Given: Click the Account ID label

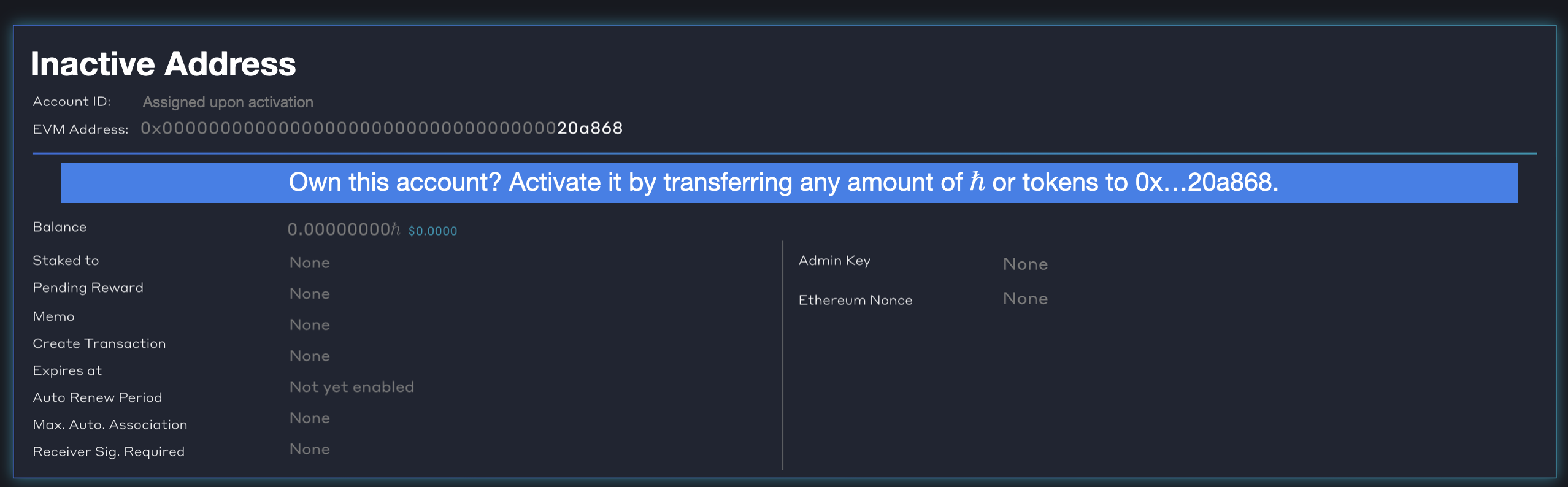Looking at the screenshot, I should click(x=72, y=101).
